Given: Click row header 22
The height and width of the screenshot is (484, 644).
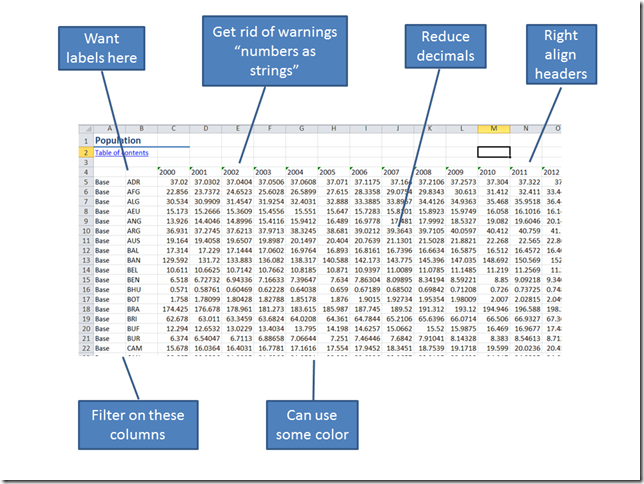Looking at the screenshot, I should [x=85, y=347].
